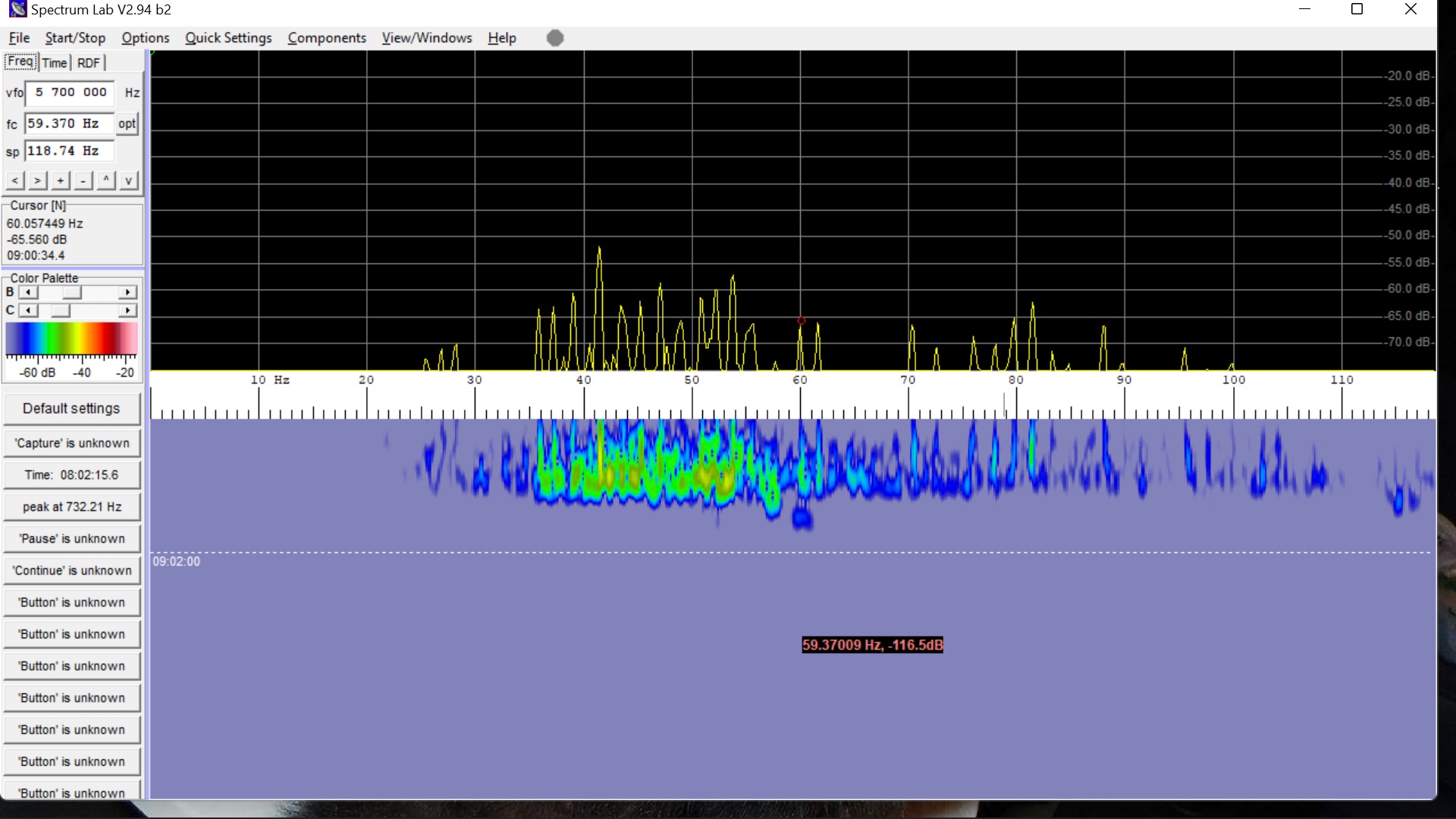1456x819 pixels.
Task: Open the Components menu
Action: coord(327,38)
